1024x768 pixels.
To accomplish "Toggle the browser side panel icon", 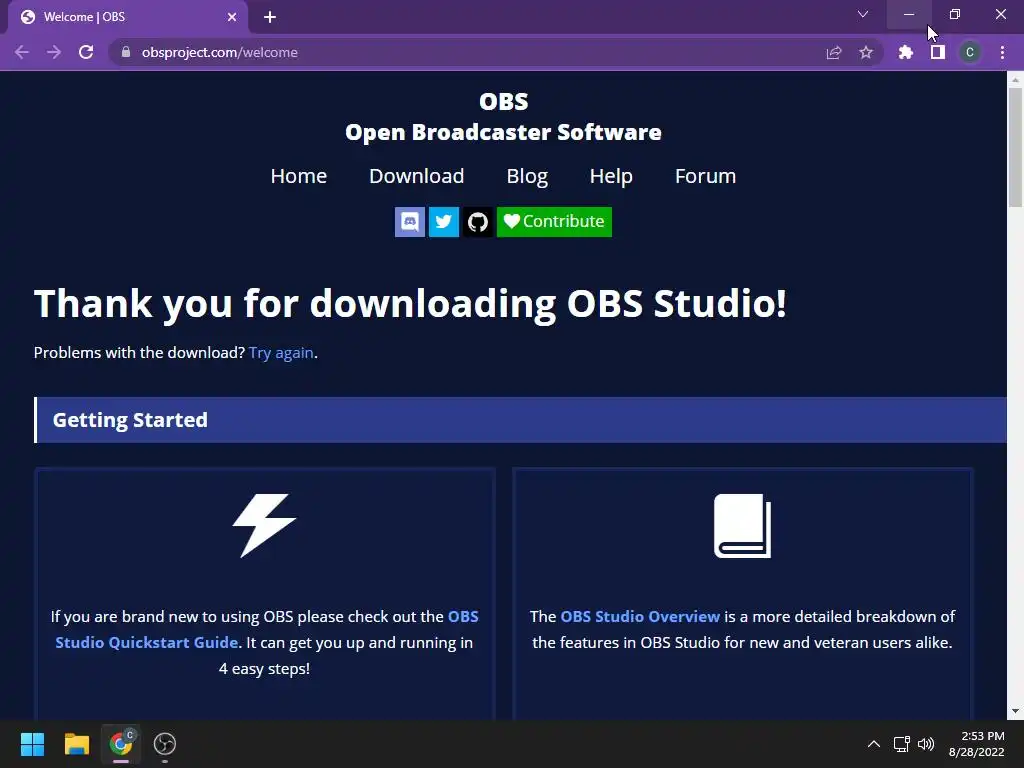I will click(938, 52).
